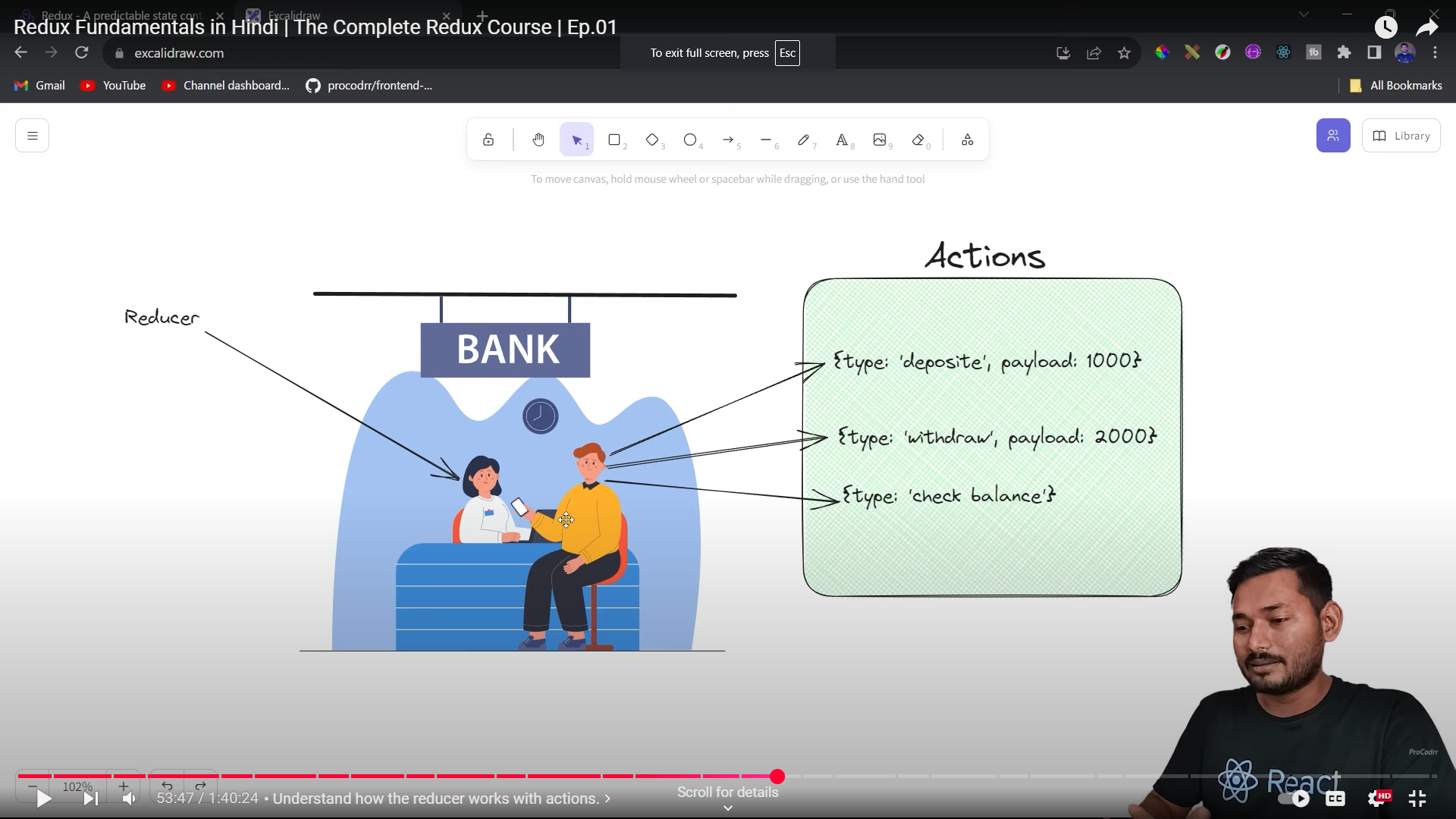1456x819 pixels.
Task: Toggle video autoplay switch
Action: (x=1294, y=798)
